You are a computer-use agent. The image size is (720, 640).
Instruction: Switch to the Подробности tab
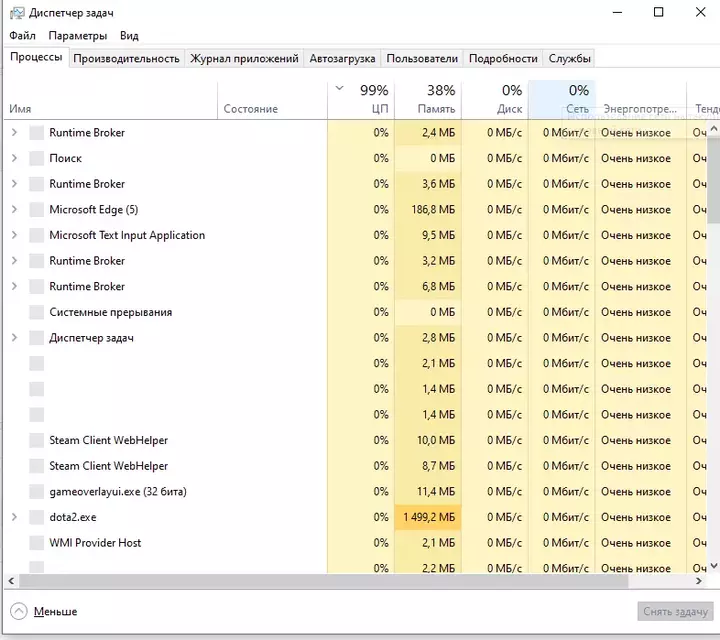[503, 59]
